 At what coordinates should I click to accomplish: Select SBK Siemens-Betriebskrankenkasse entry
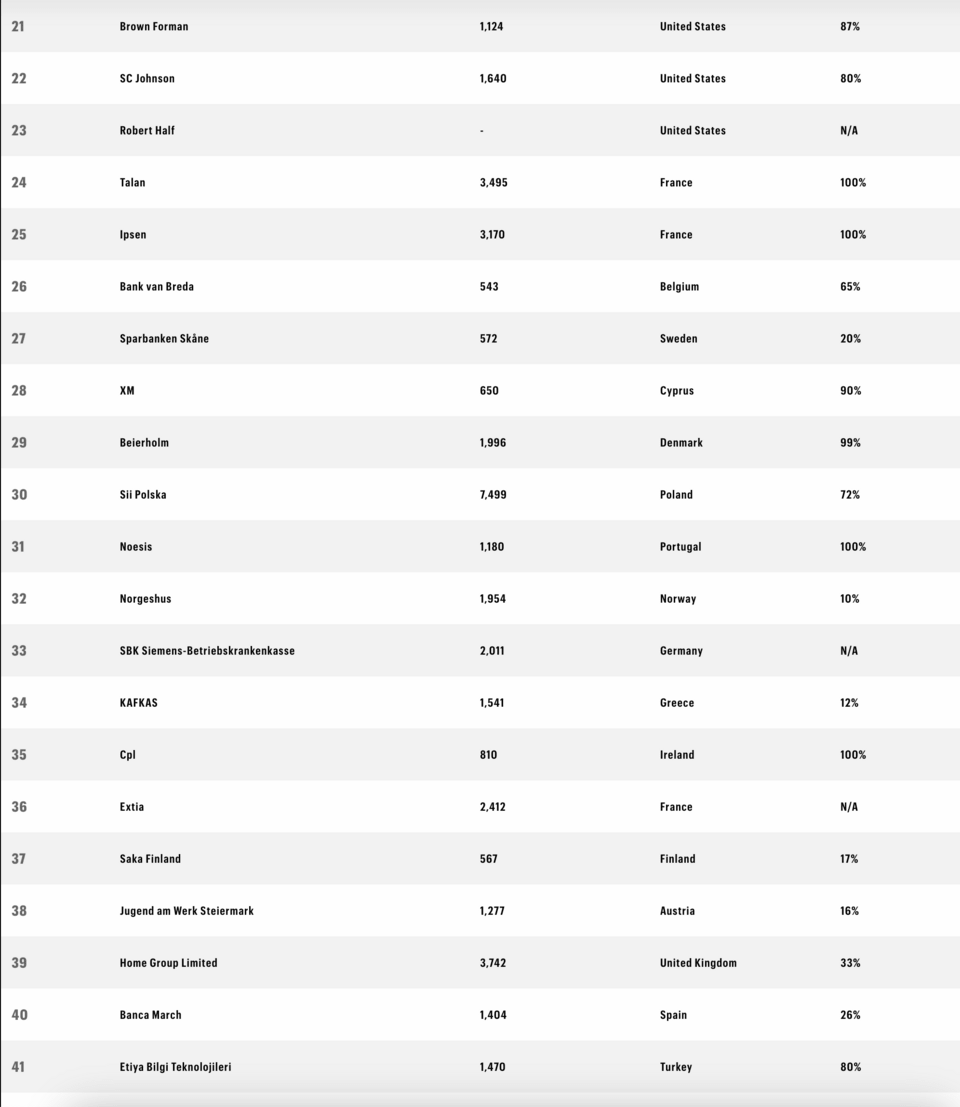pyautogui.click(x=207, y=651)
